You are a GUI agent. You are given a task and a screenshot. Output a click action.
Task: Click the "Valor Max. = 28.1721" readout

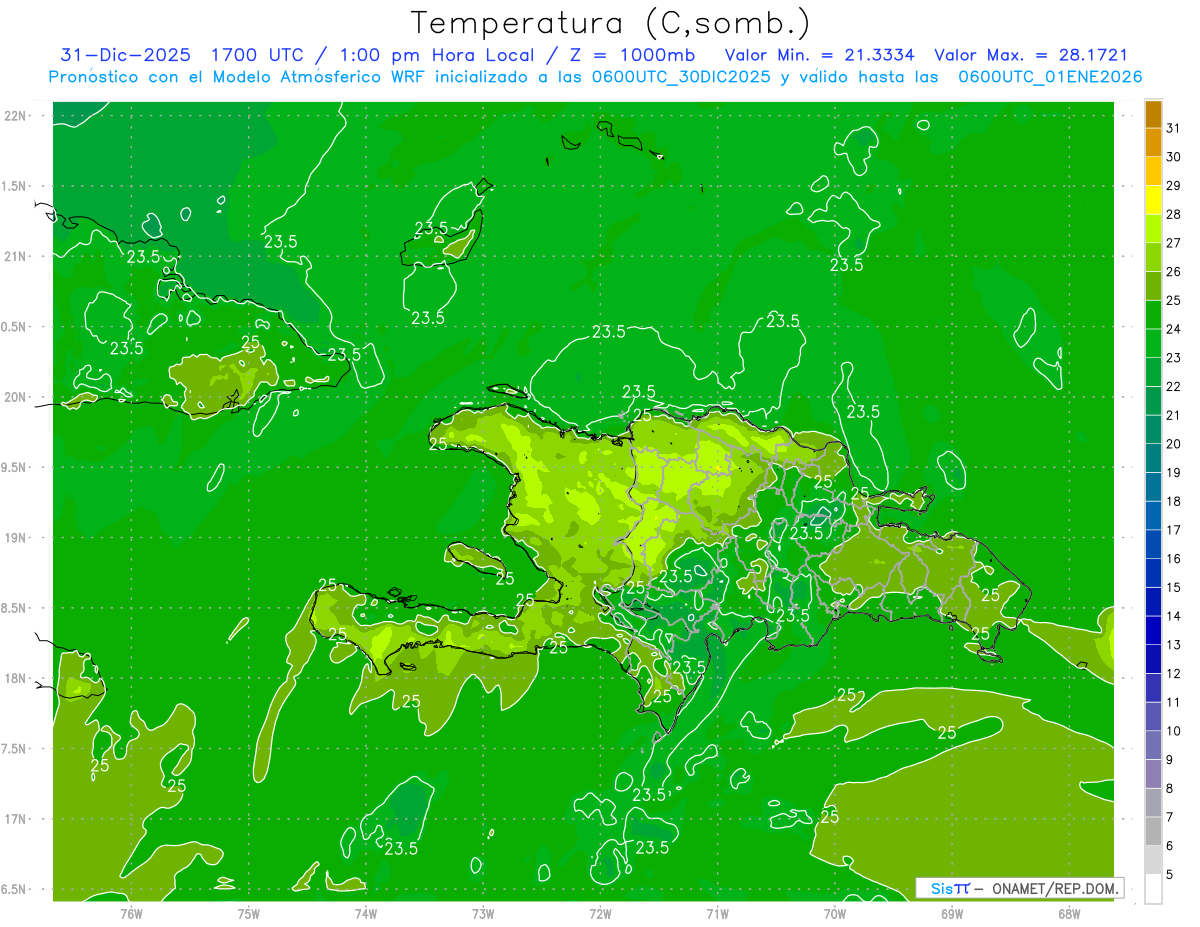click(x=1031, y=55)
